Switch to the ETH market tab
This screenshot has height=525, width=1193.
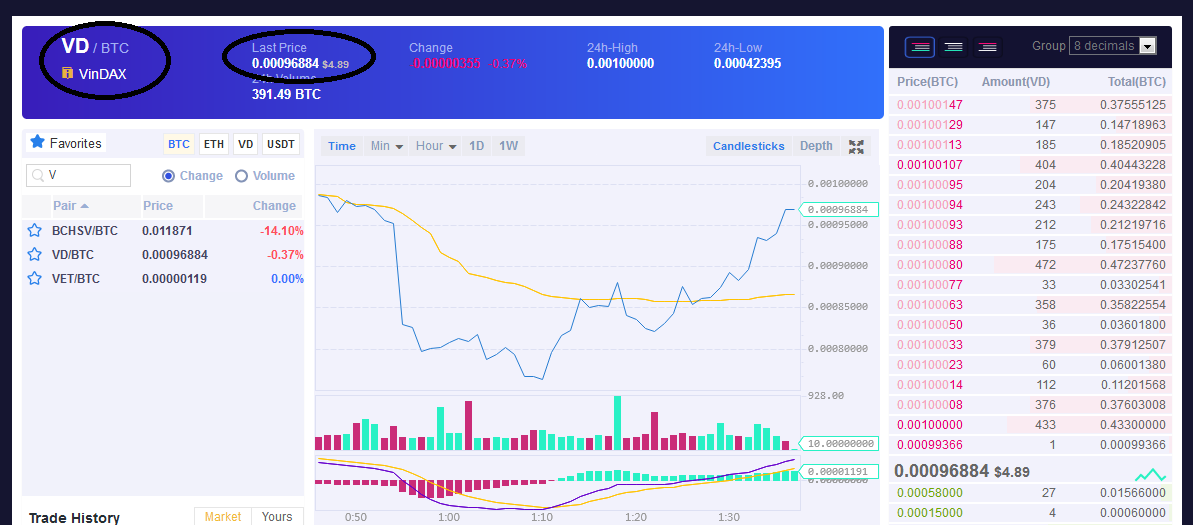click(x=214, y=144)
